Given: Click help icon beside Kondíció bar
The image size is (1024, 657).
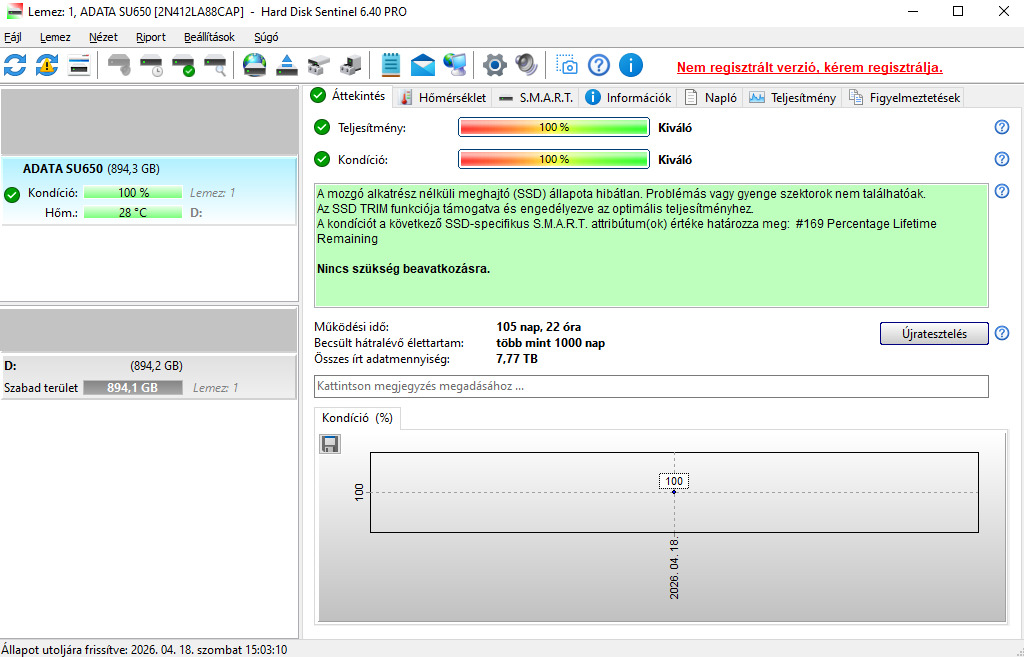Looking at the screenshot, I should pyautogui.click(x=1002, y=159).
